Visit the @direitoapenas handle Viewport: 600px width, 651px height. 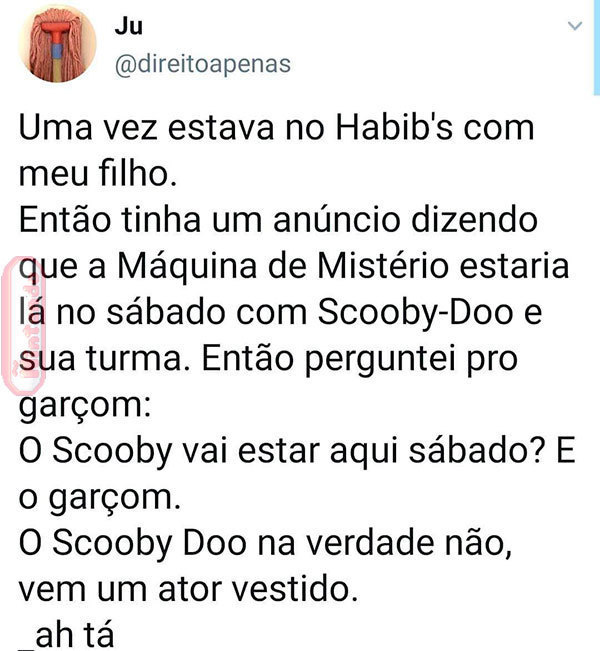click(x=203, y=64)
